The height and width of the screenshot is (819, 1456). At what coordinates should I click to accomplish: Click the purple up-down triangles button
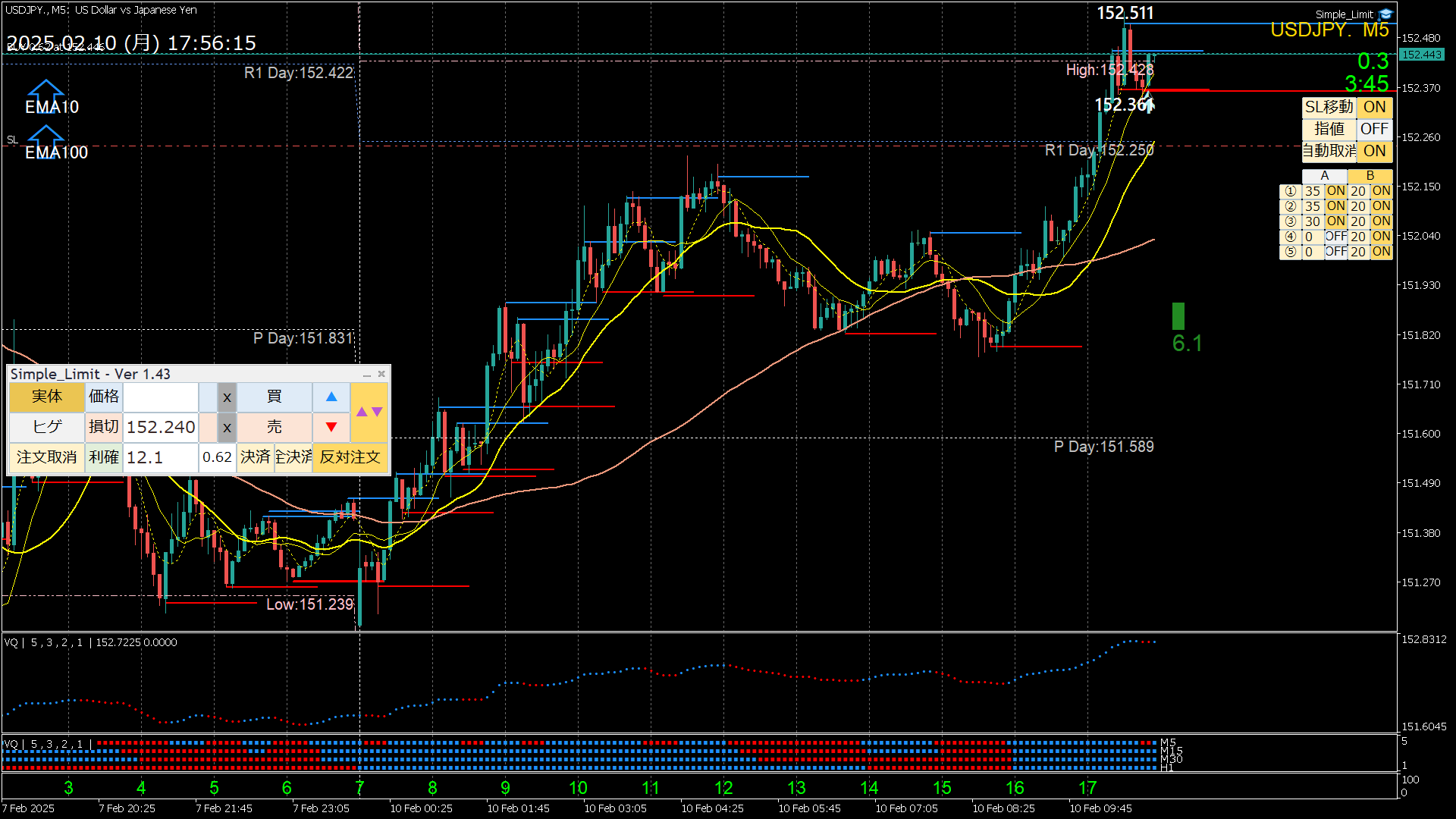pos(369,412)
